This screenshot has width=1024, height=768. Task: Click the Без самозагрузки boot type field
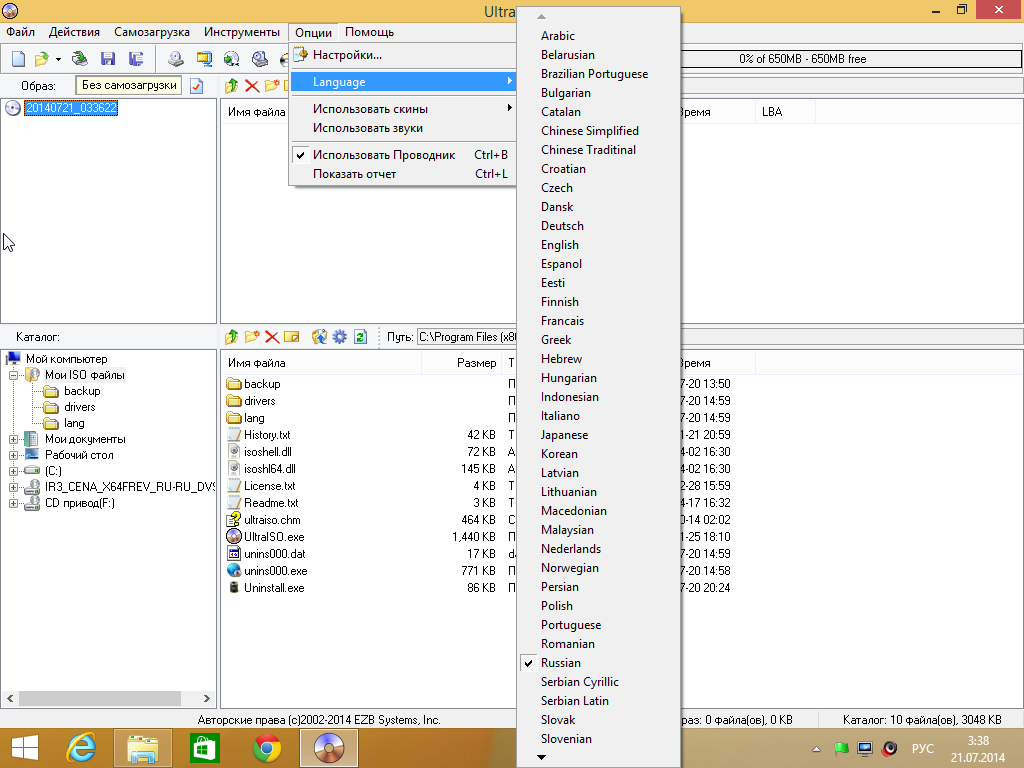[x=129, y=86]
